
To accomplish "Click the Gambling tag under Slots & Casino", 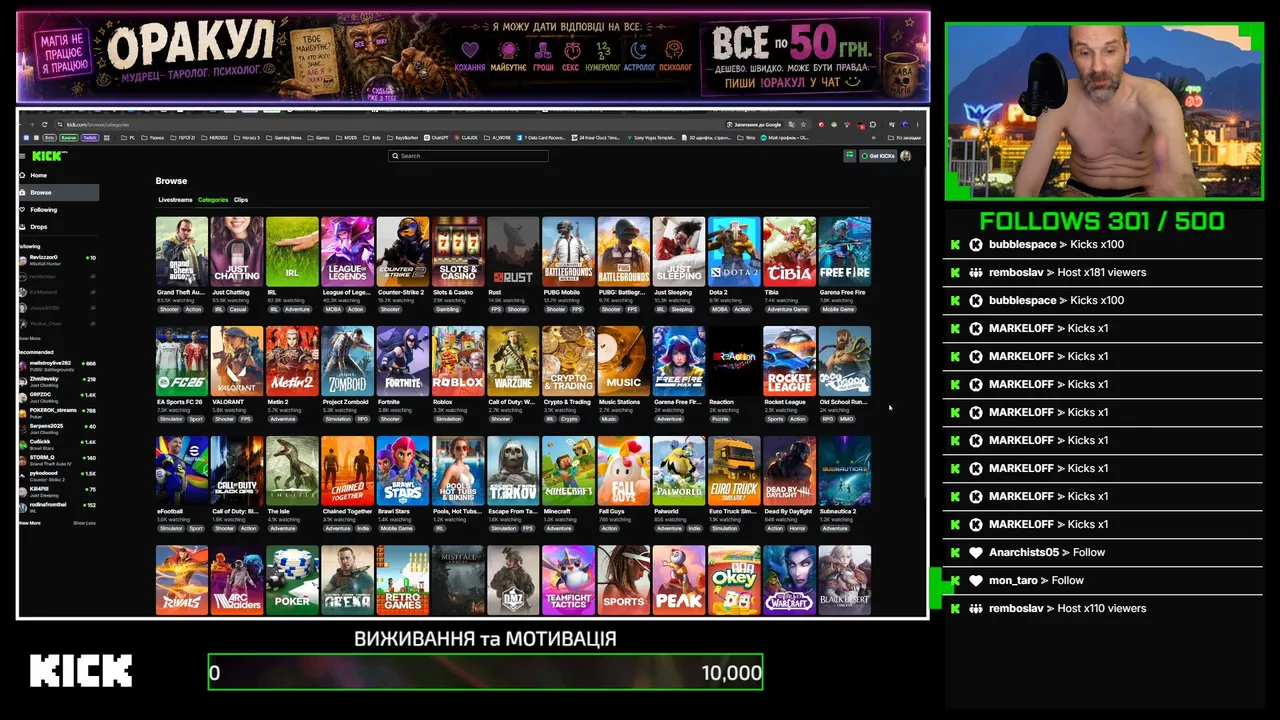I will (448, 310).
